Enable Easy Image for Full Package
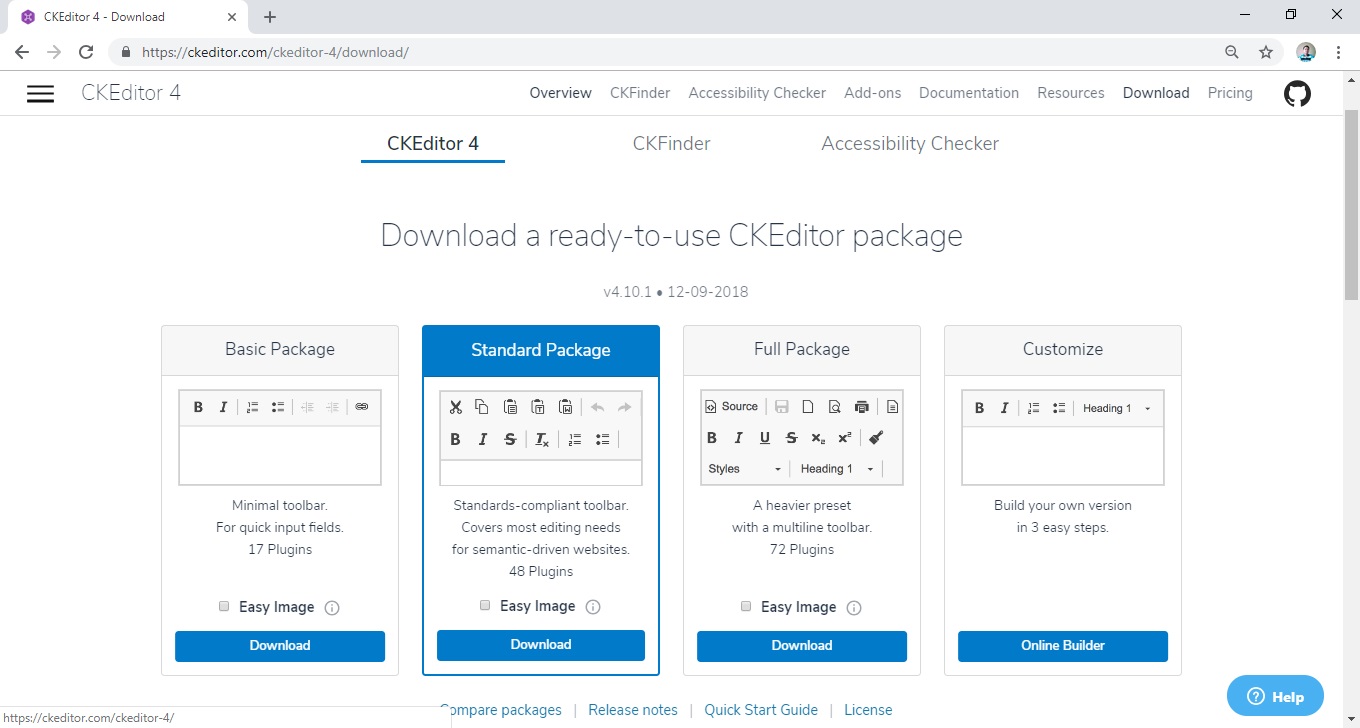The width and height of the screenshot is (1360, 728). [746, 606]
